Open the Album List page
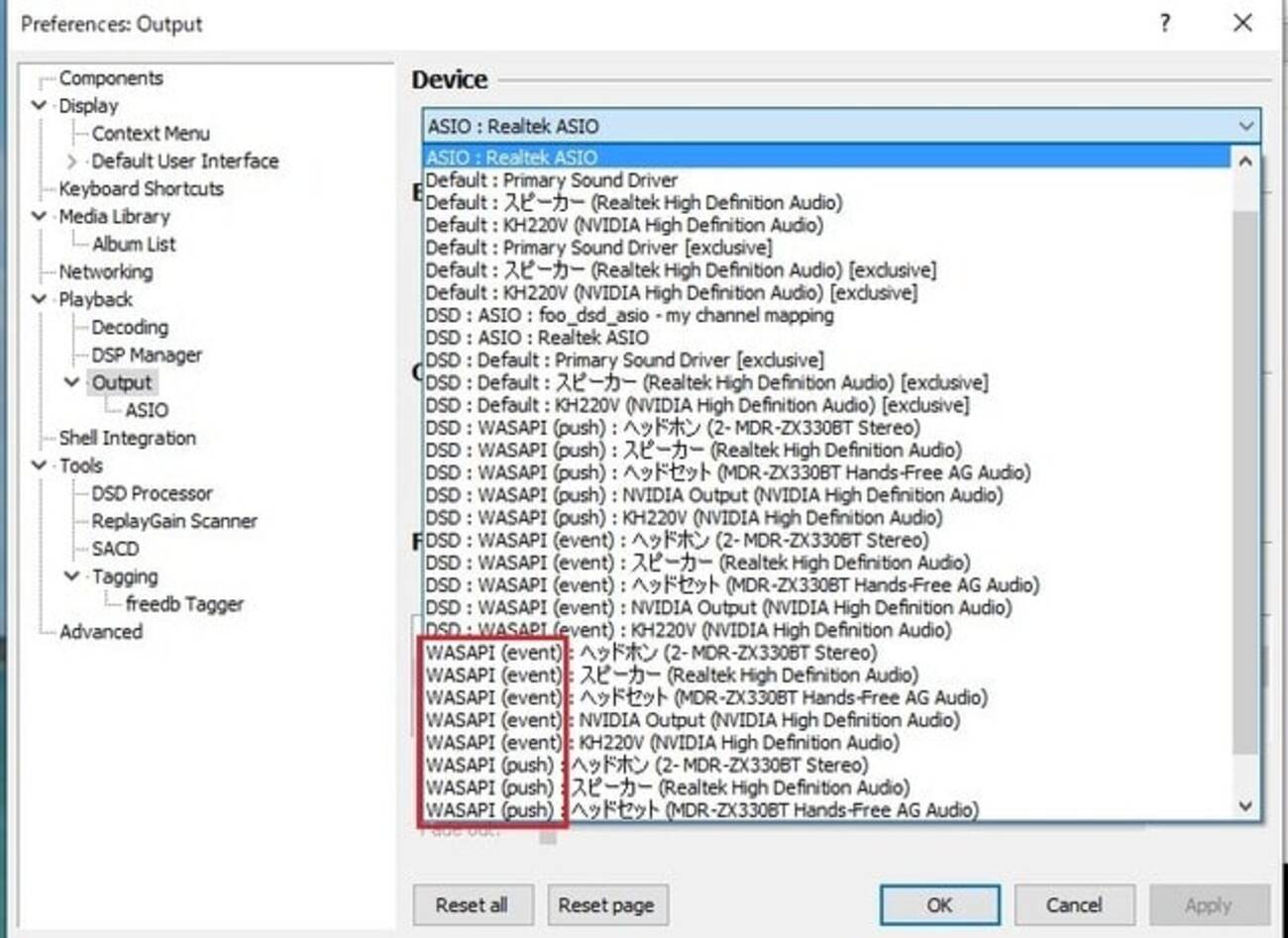The width and height of the screenshot is (1288, 938). 134,245
